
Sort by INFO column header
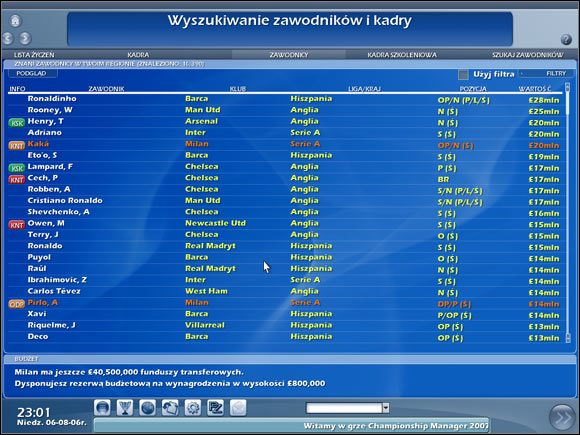tap(17, 89)
